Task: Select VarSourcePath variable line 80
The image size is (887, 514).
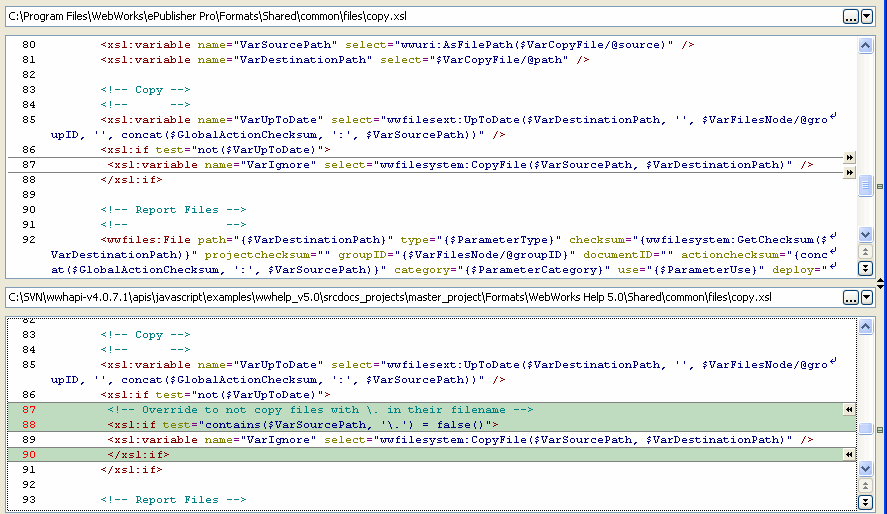Action: (397, 45)
